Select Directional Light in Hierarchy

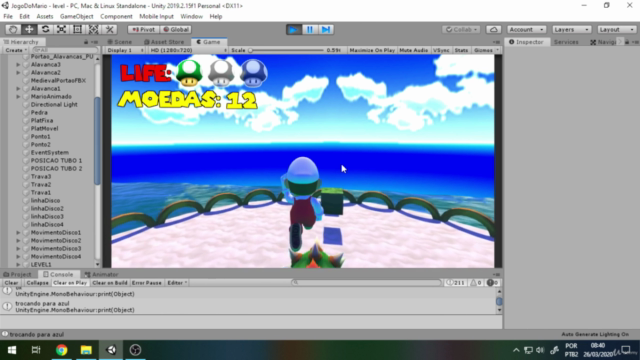[x=54, y=104]
